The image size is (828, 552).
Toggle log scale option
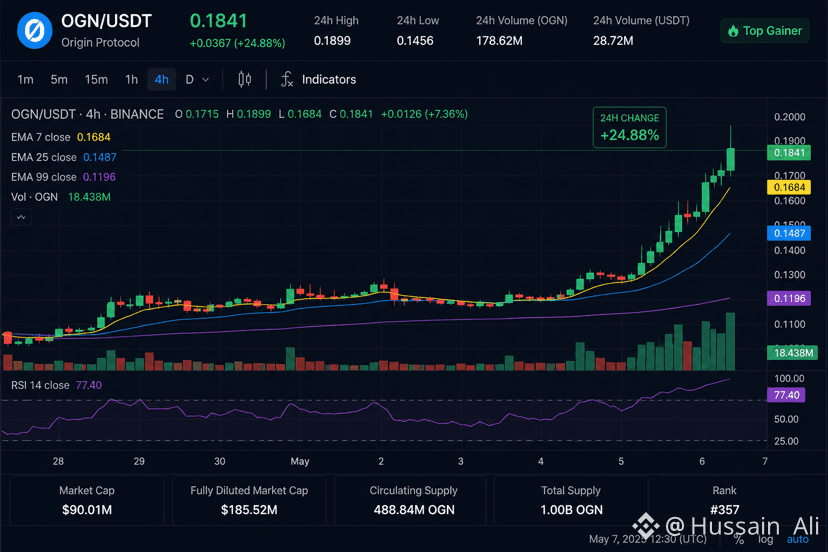tap(766, 539)
